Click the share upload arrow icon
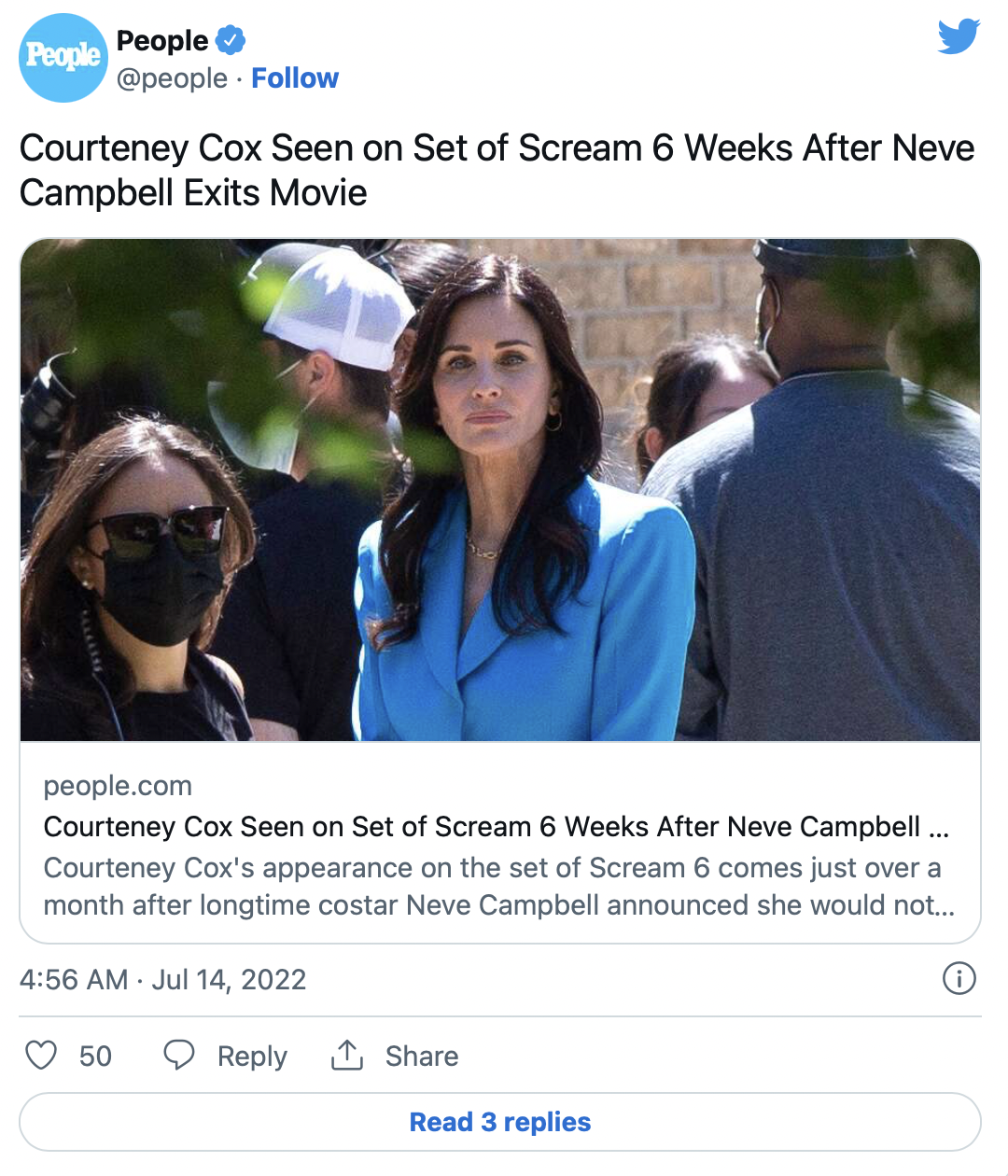 (347, 1056)
